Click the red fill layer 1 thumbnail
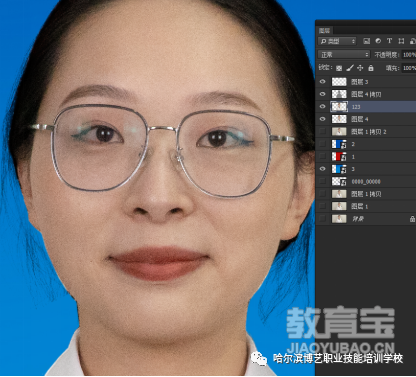This screenshot has height=377, width=416. 336,156
